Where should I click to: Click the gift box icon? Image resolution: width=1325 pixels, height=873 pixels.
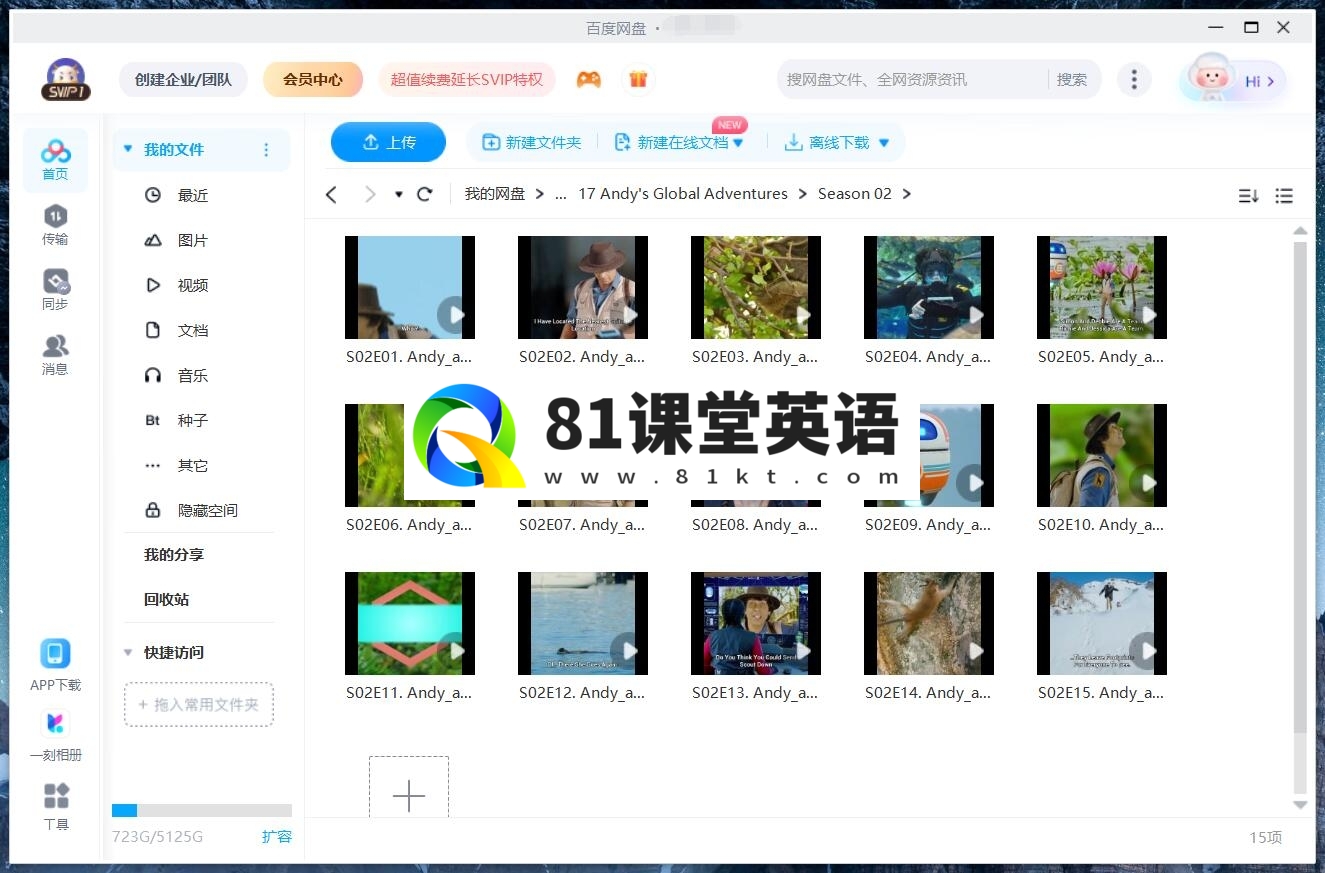pos(638,79)
